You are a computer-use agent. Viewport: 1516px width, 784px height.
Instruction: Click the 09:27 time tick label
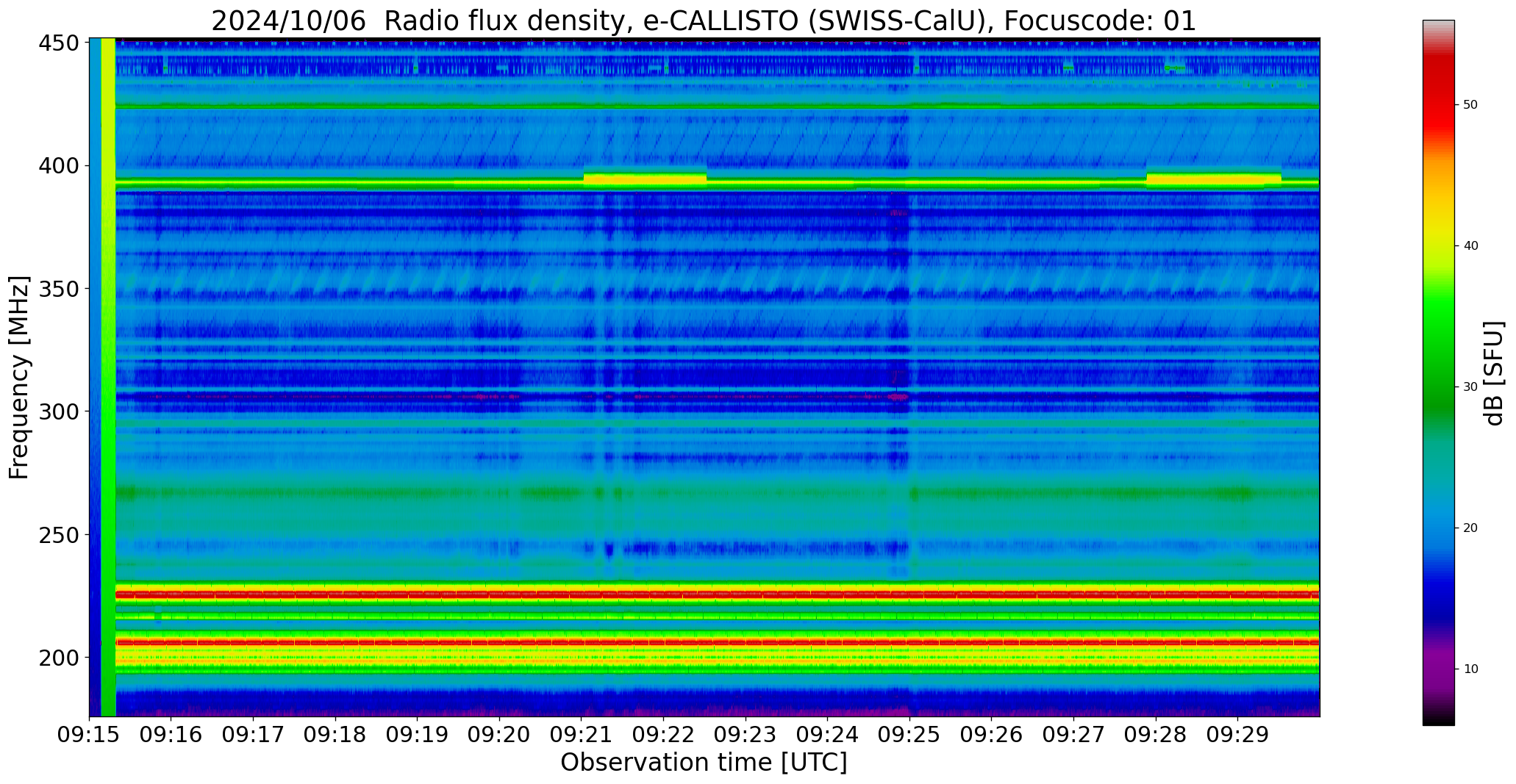pos(1073,735)
